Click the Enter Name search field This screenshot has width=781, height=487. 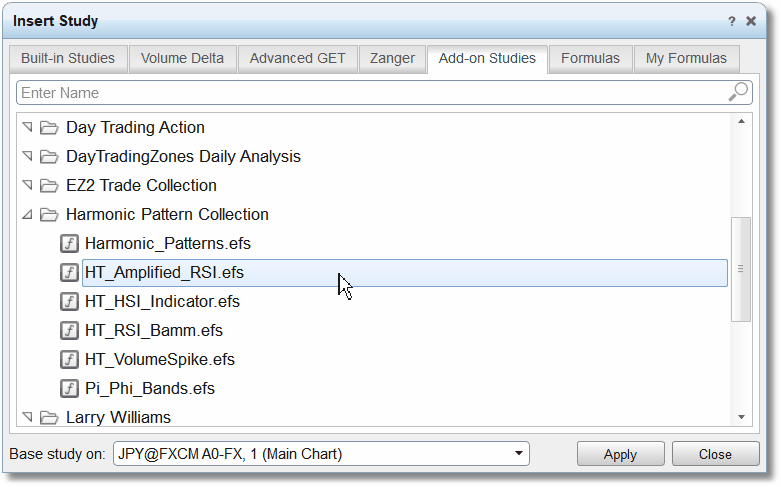click(374, 93)
